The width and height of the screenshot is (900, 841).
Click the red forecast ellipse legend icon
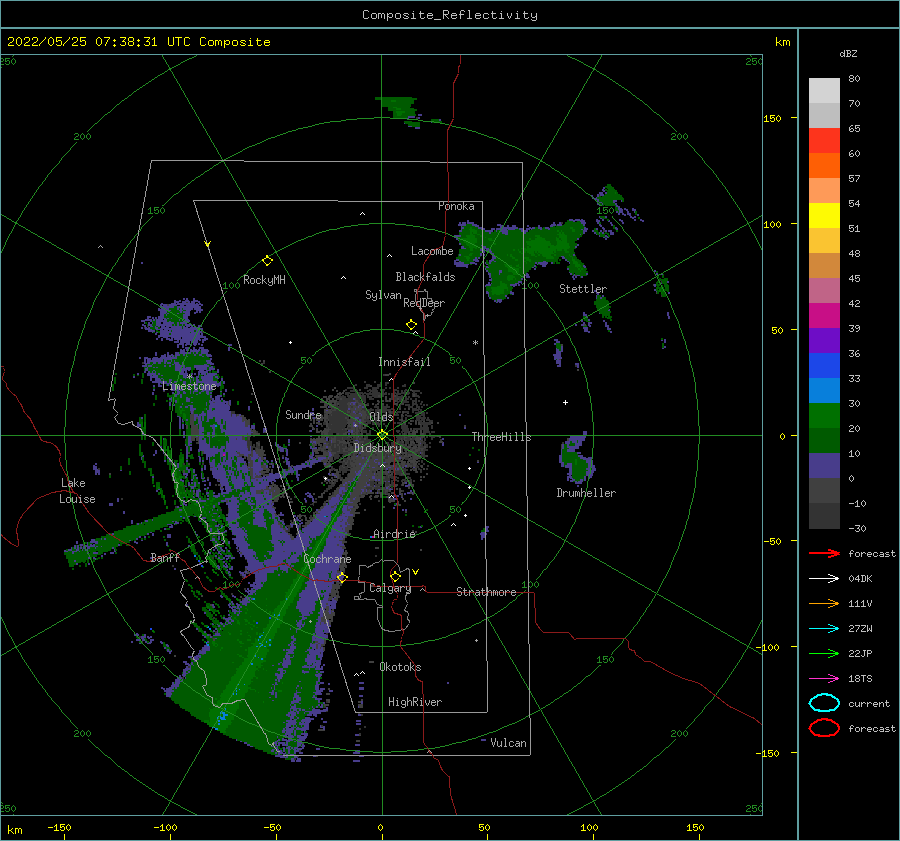(x=824, y=728)
